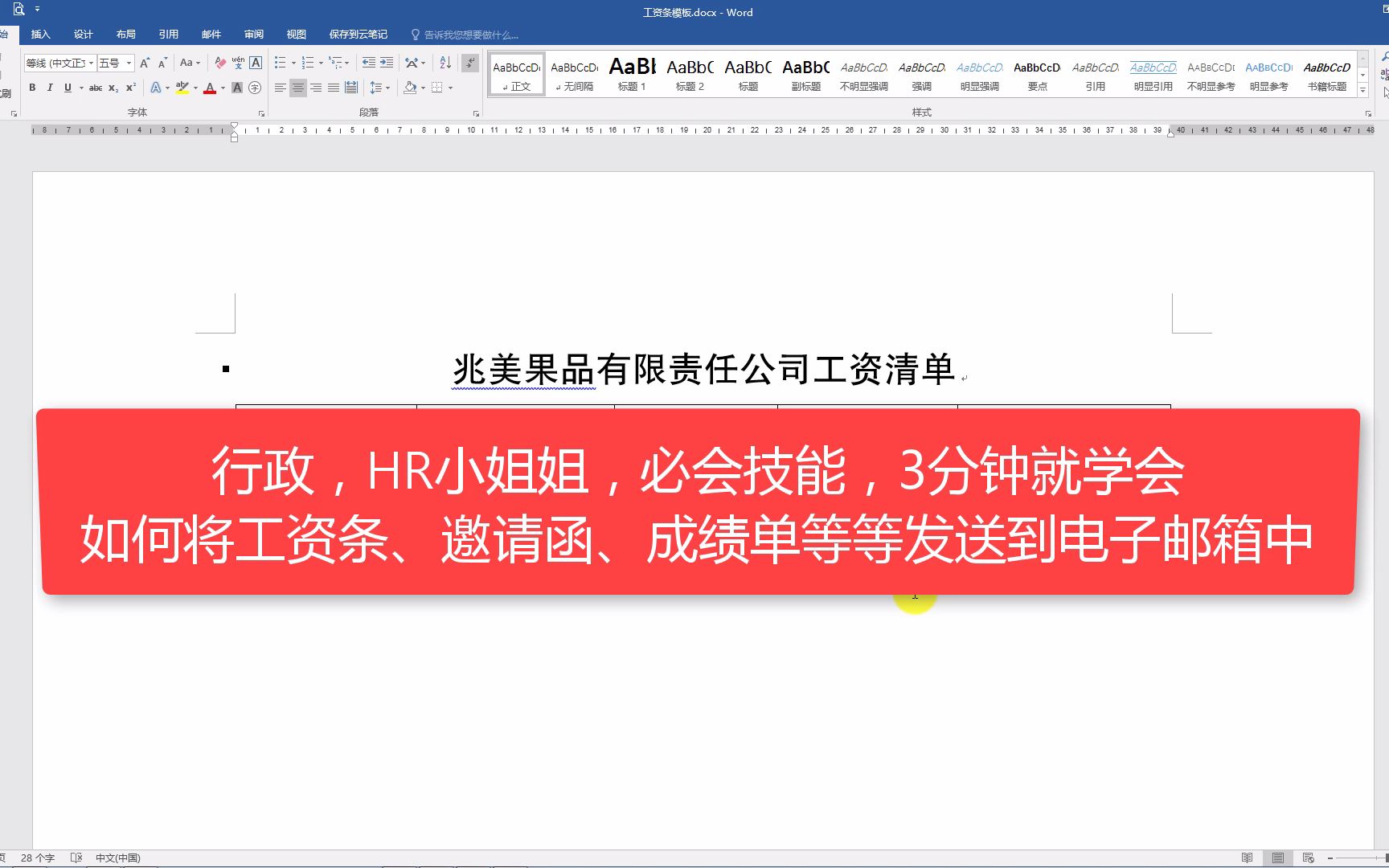The height and width of the screenshot is (868, 1389).
Task: Apply numbered list
Action: coord(308,63)
